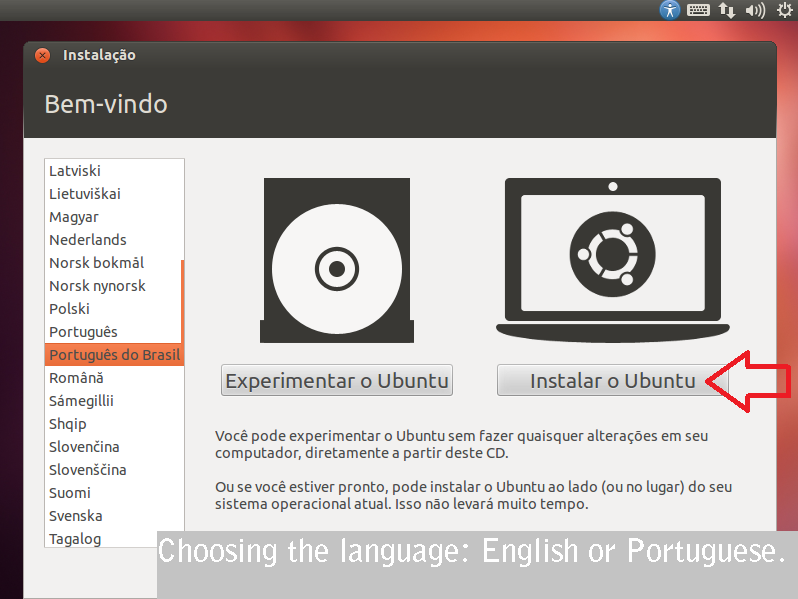Image resolution: width=798 pixels, height=599 pixels.
Task: Open the network connections indicator
Action: tap(727, 10)
